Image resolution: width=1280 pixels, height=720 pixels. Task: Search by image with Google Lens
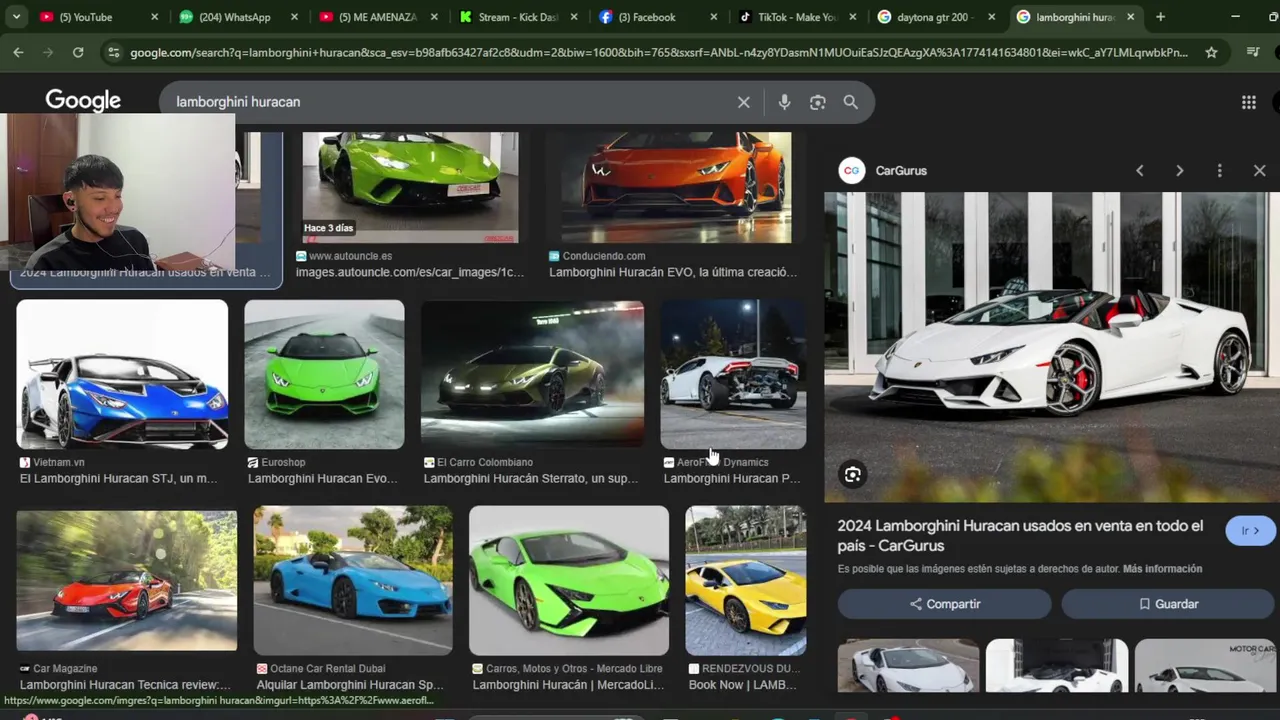click(x=818, y=102)
